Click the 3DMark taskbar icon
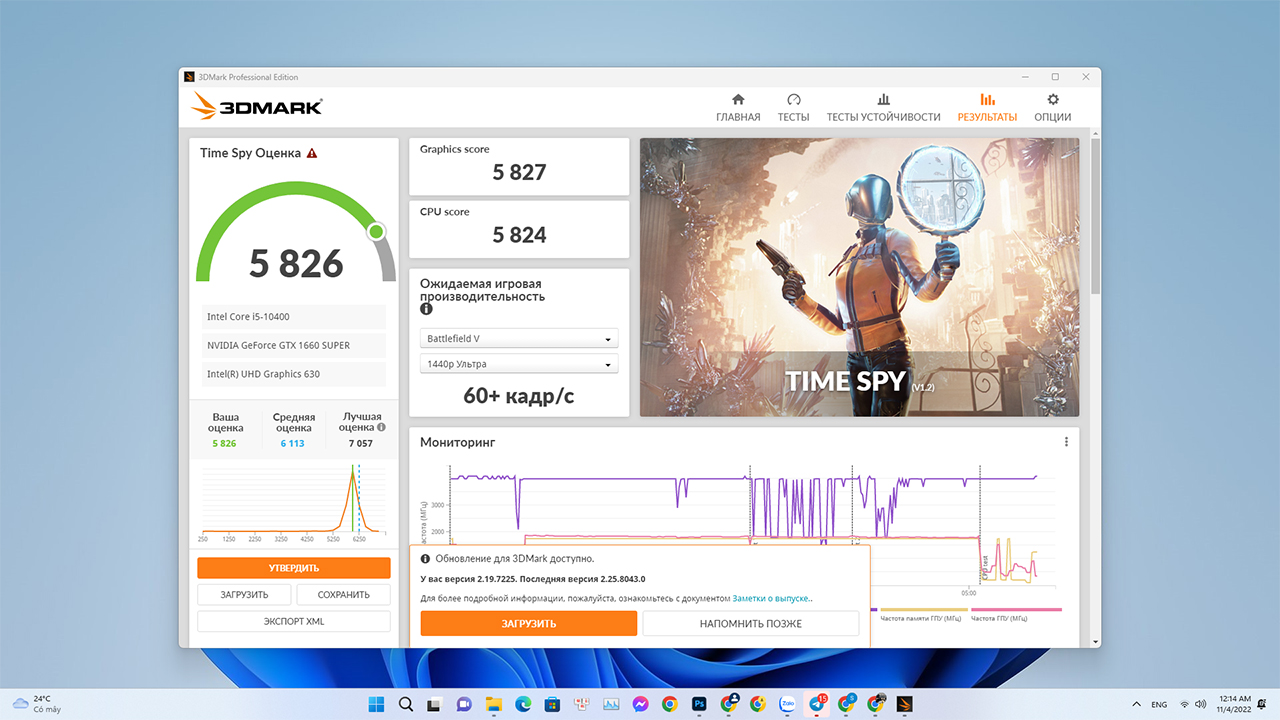Screen dimensions: 1280x720 [x=905, y=704]
